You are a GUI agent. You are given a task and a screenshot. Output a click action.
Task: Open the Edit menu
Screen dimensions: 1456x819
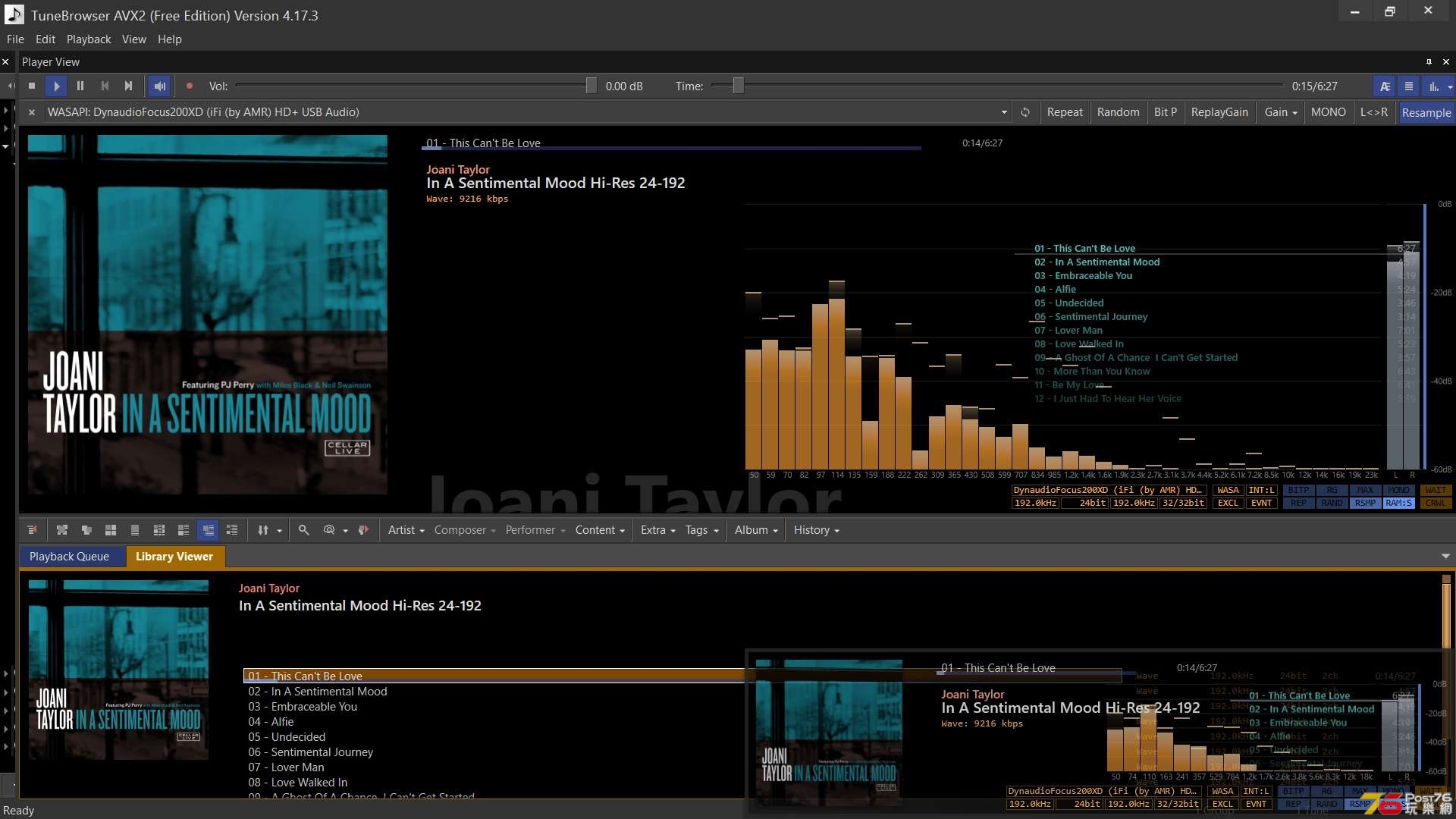click(45, 39)
